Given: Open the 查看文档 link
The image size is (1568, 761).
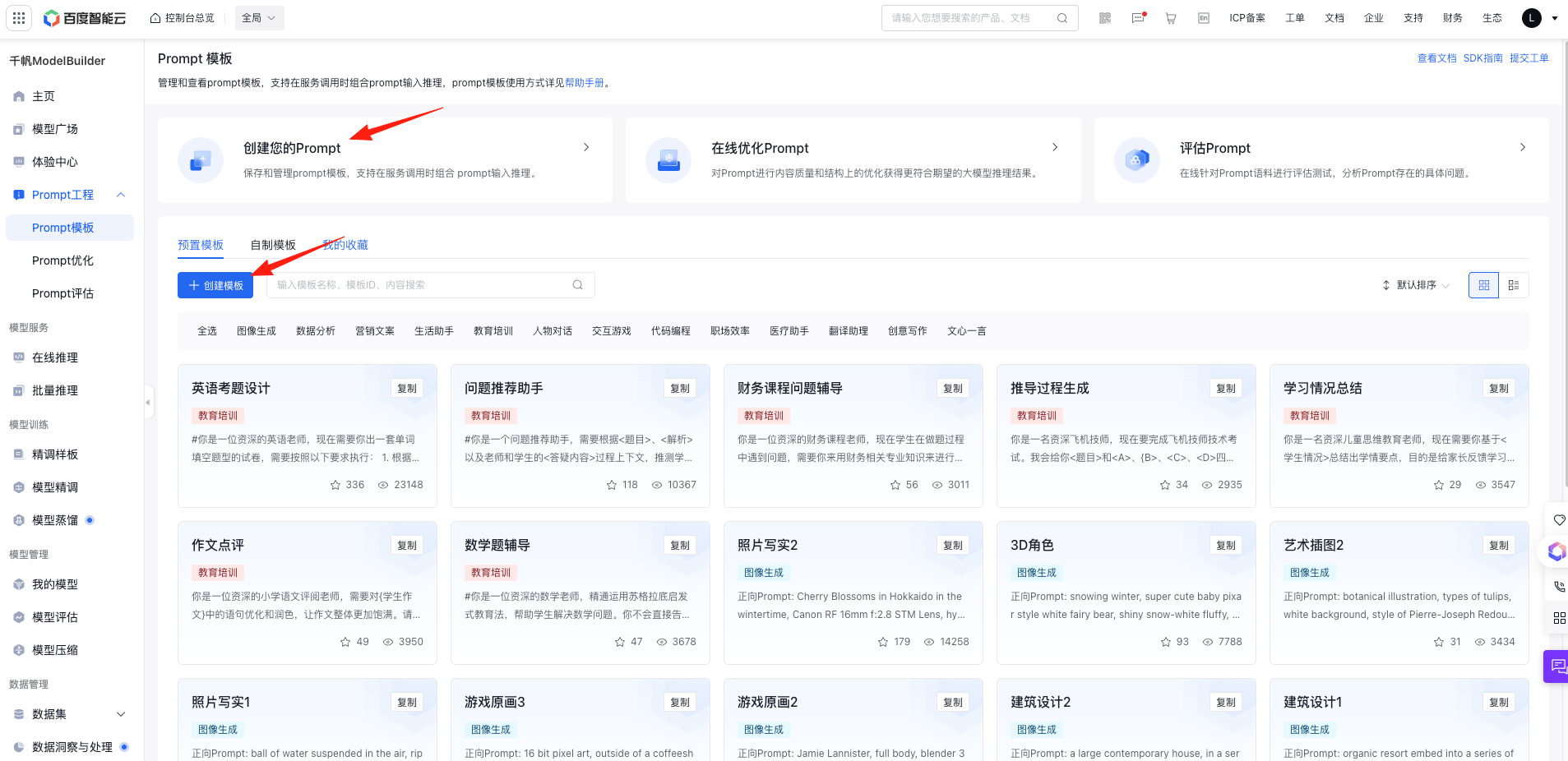Looking at the screenshot, I should click(1437, 58).
